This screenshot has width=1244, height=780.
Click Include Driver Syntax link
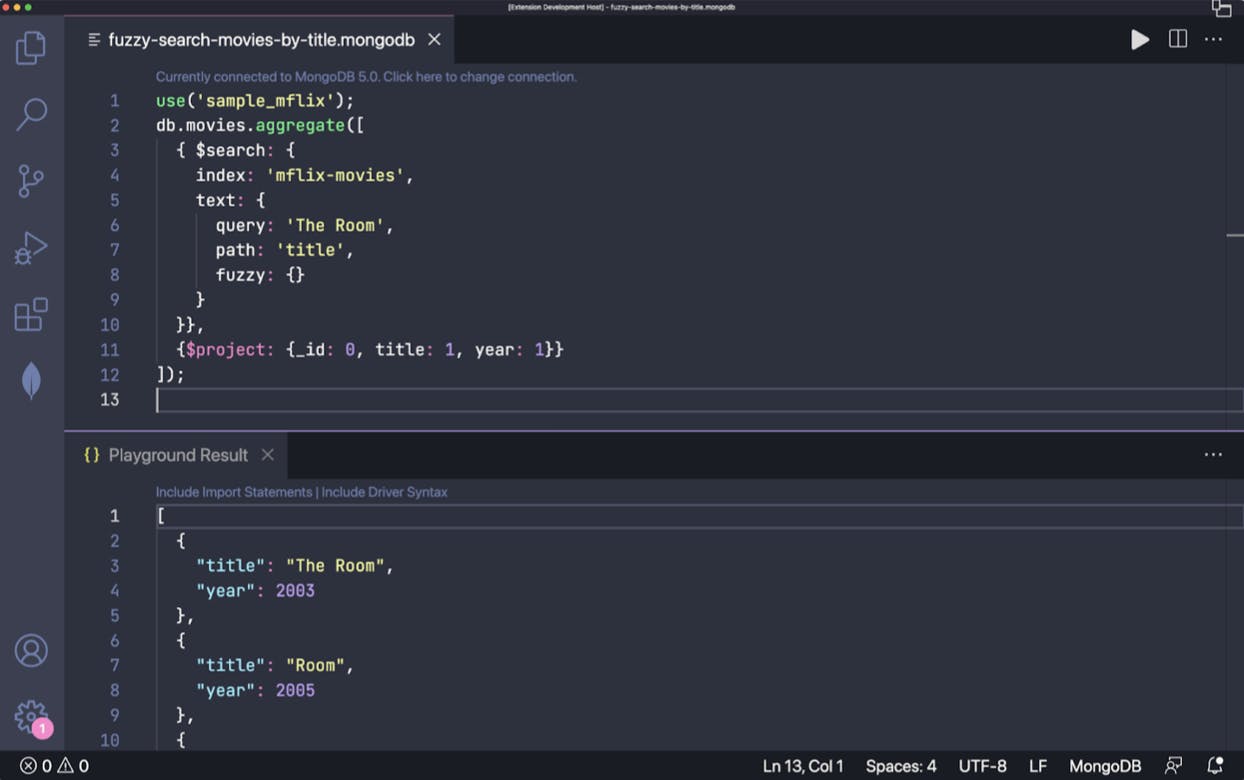click(384, 492)
